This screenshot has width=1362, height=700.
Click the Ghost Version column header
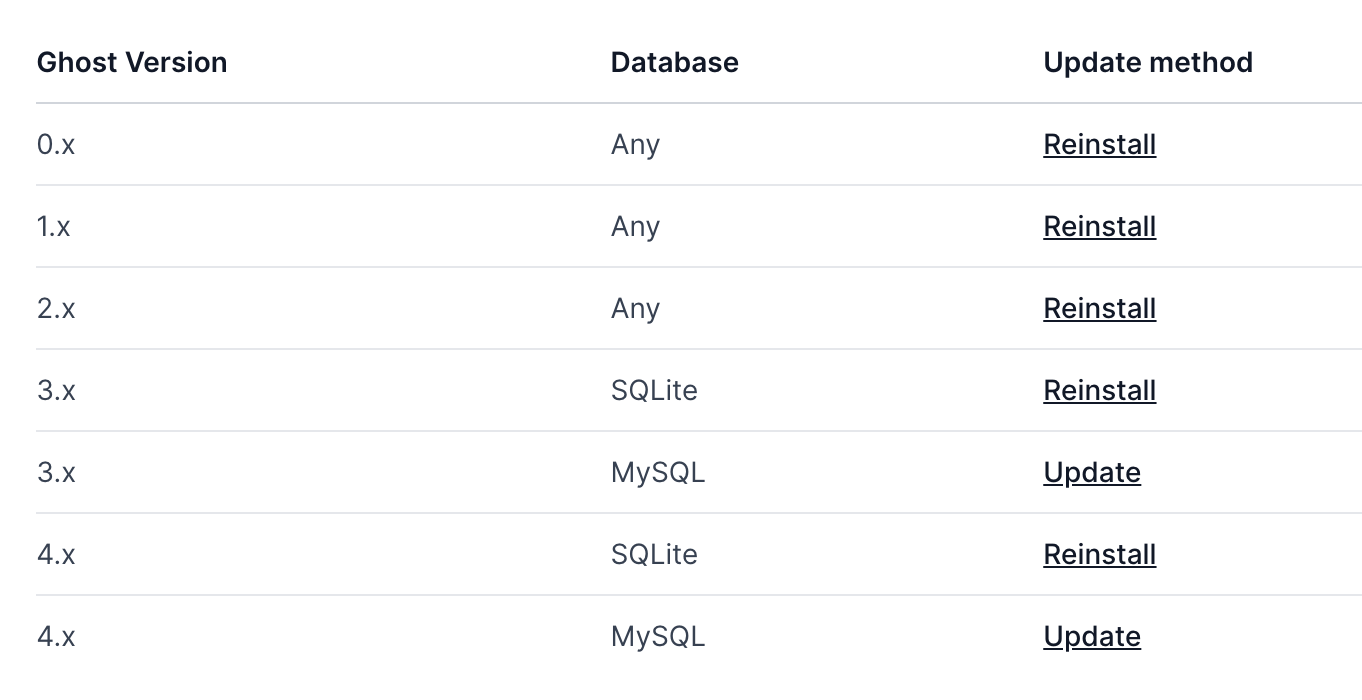click(x=132, y=62)
